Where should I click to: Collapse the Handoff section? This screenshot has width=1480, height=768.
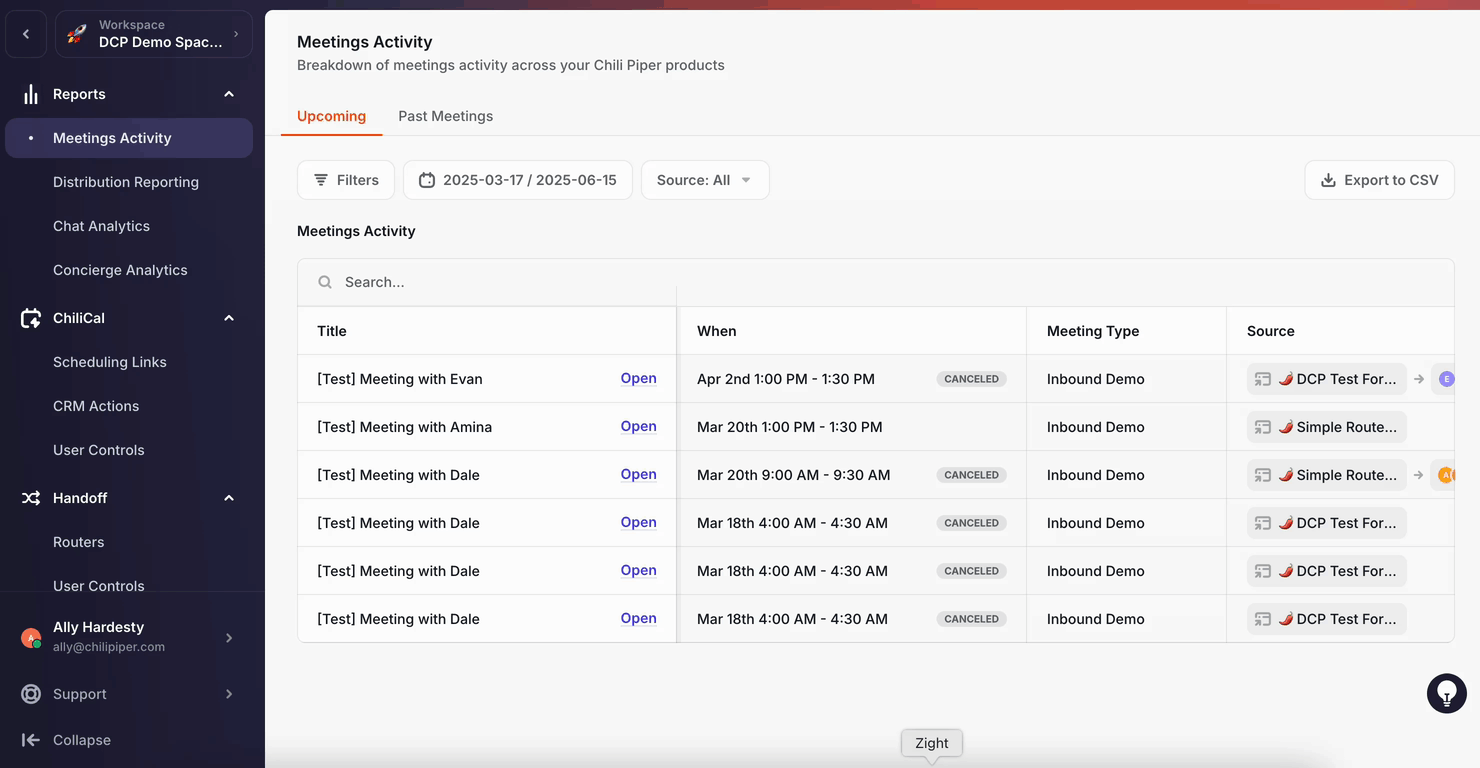pos(229,498)
